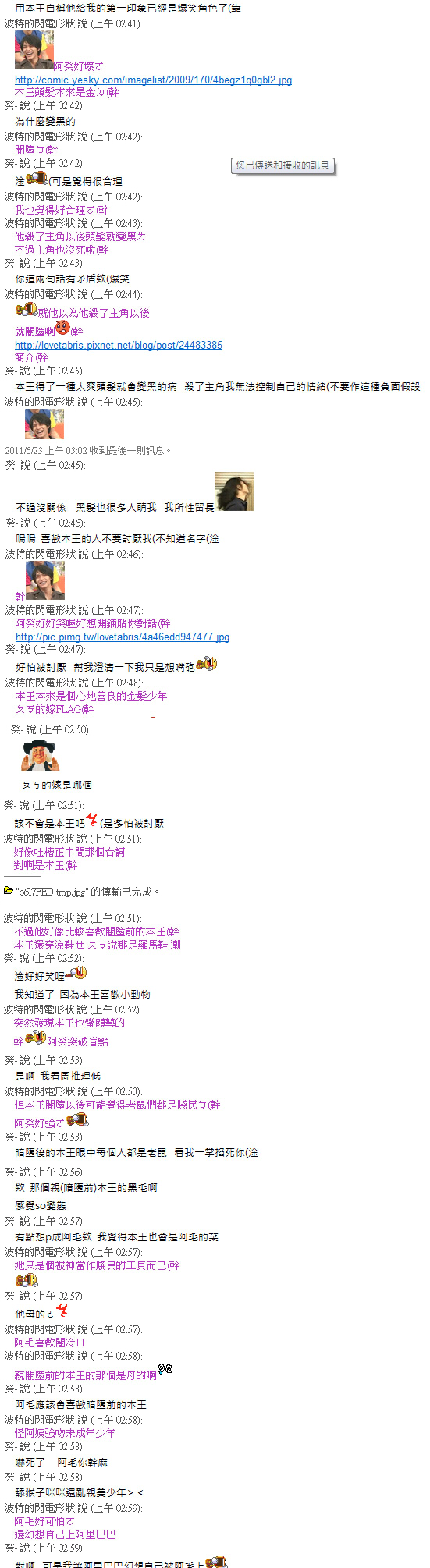Click the emoticon before 阿葵突破盲點
This screenshot has width=430, height=1568.
[x=36, y=1037]
